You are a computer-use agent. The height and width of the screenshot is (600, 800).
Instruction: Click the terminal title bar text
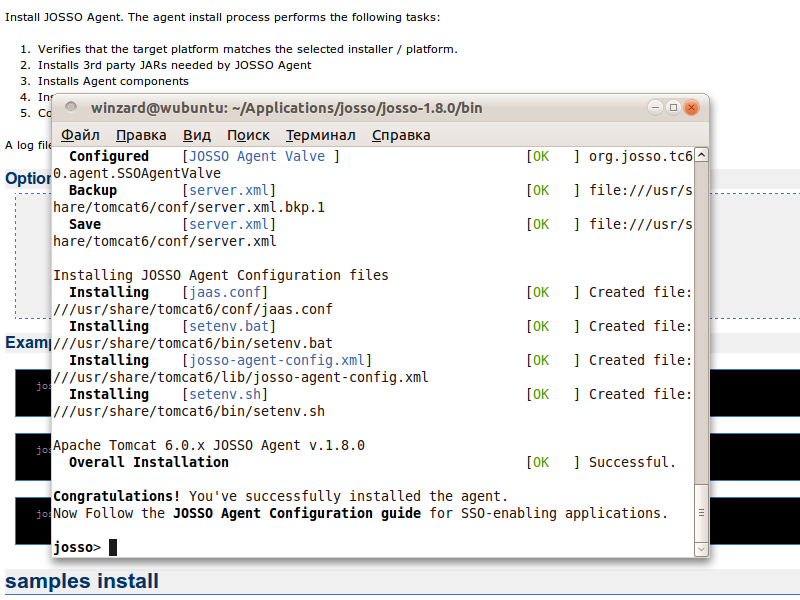(286, 108)
